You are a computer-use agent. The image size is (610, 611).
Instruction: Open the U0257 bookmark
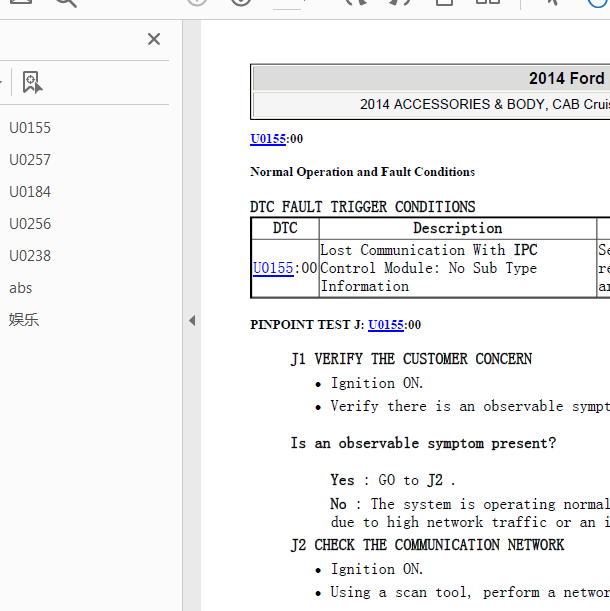pyautogui.click(x=30, y=160)
